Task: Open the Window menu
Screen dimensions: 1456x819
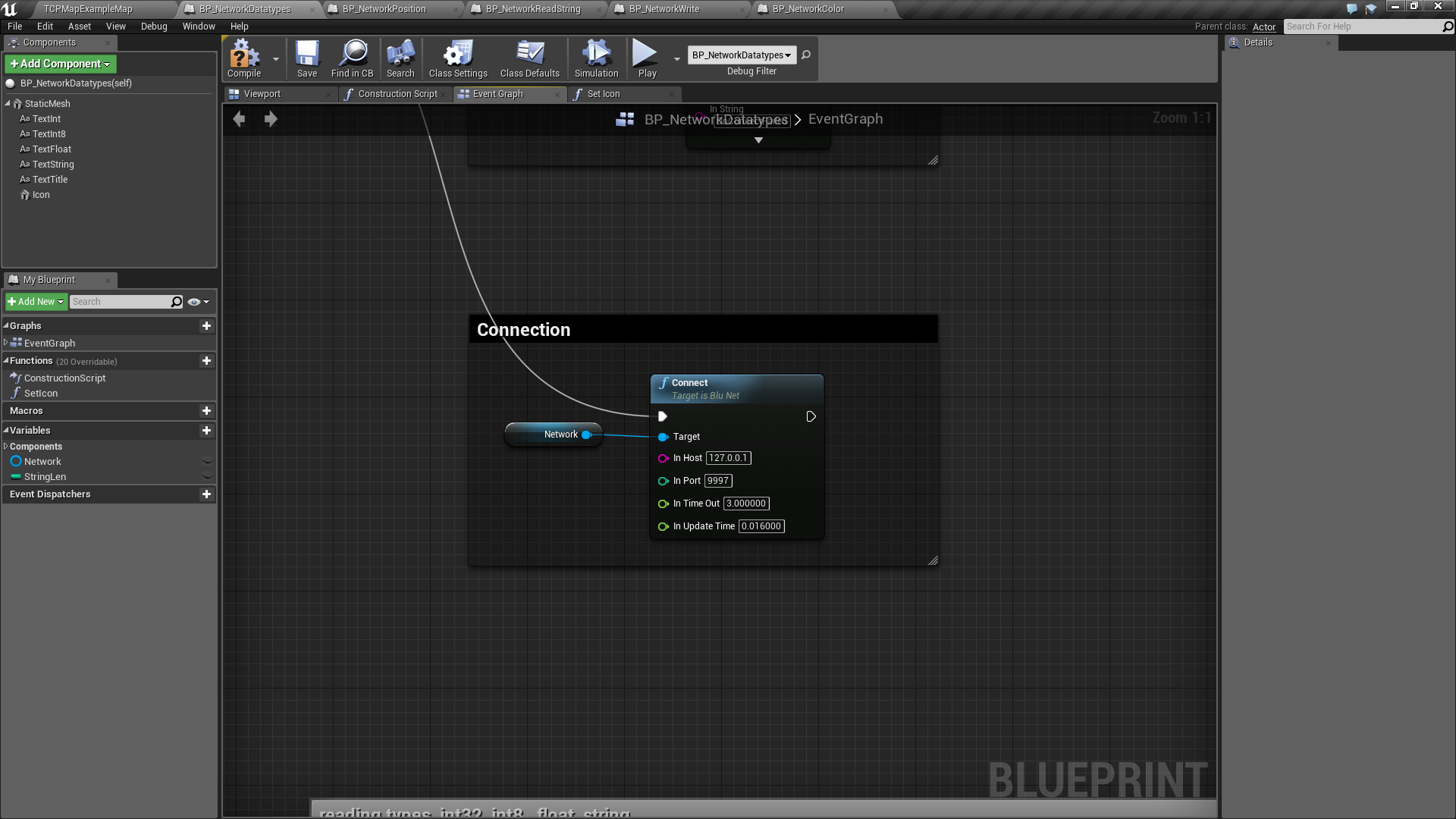Action: tap(199, 27)
